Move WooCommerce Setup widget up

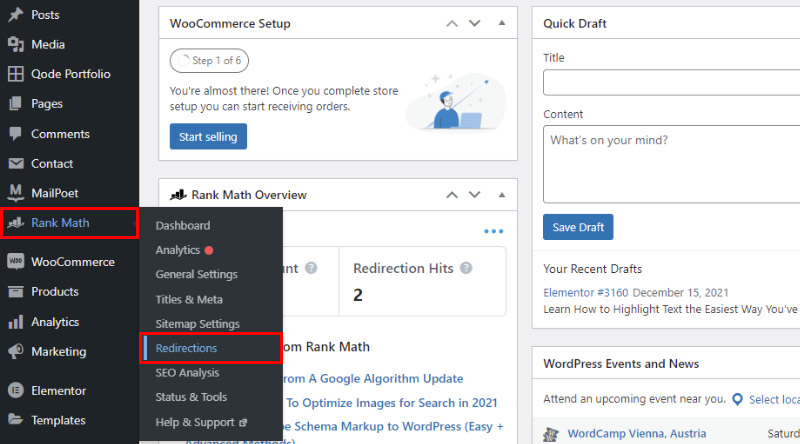click(x=452, y=23)
